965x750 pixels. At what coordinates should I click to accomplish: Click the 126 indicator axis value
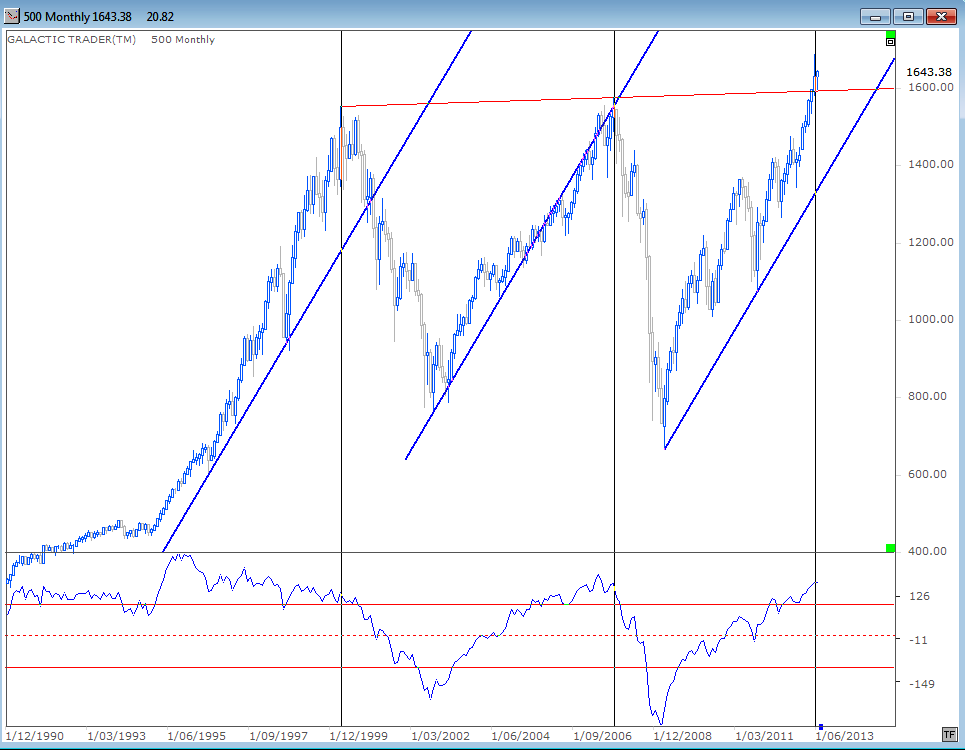tap(919, 596)
